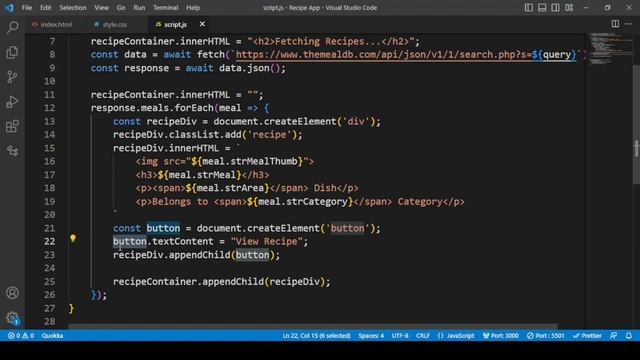640x360 pixels.
Task: Click 'data.json()' on line 9
Action: point(249,68)
